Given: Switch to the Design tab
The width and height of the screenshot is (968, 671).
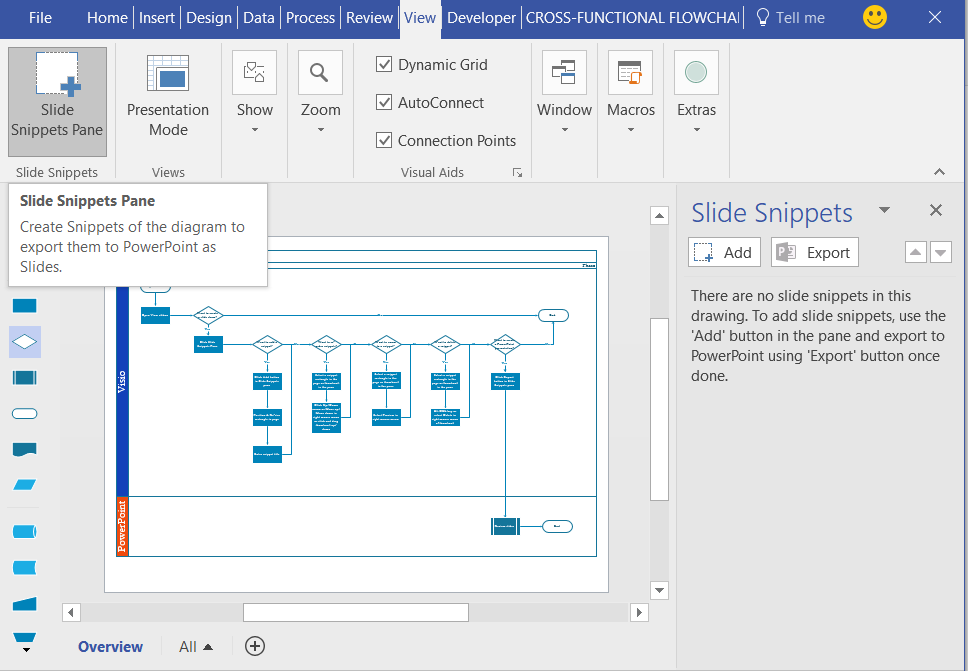Looking at the screenshot, I should (208, 17).
